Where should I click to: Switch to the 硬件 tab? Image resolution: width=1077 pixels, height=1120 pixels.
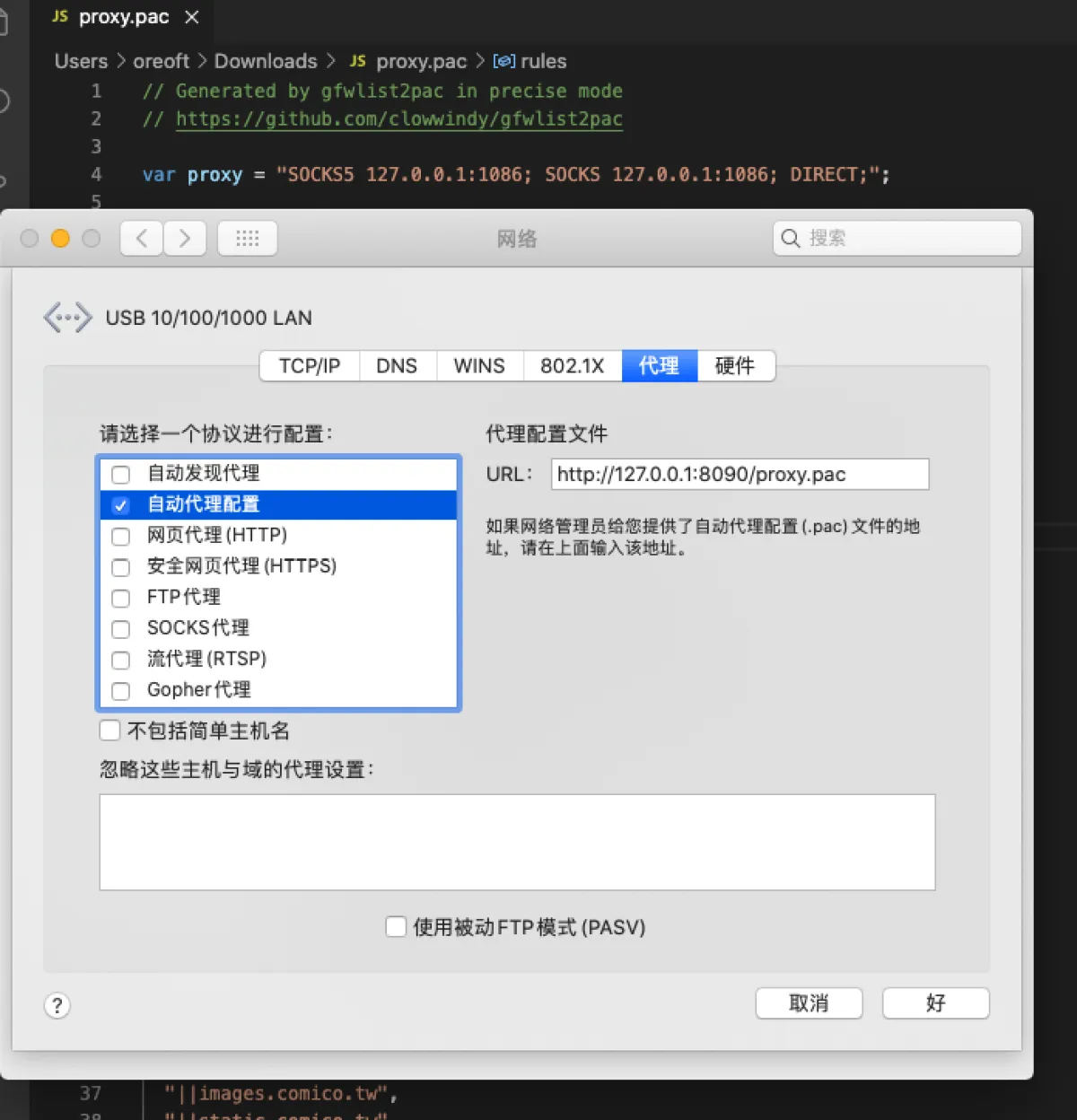coord(736,365)
